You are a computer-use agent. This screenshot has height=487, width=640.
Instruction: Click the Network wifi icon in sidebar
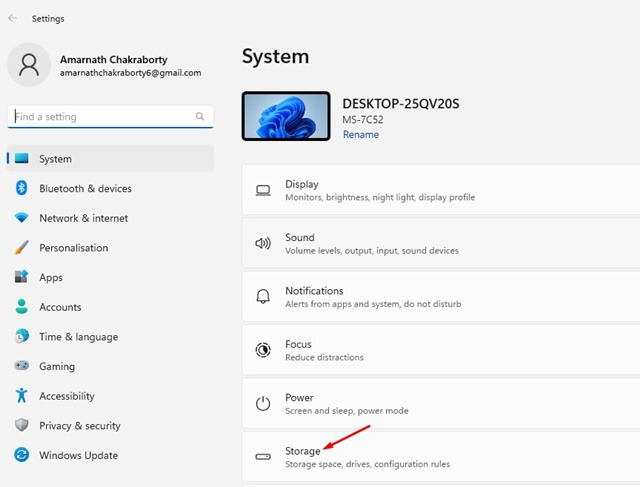[x=21, y=218]
